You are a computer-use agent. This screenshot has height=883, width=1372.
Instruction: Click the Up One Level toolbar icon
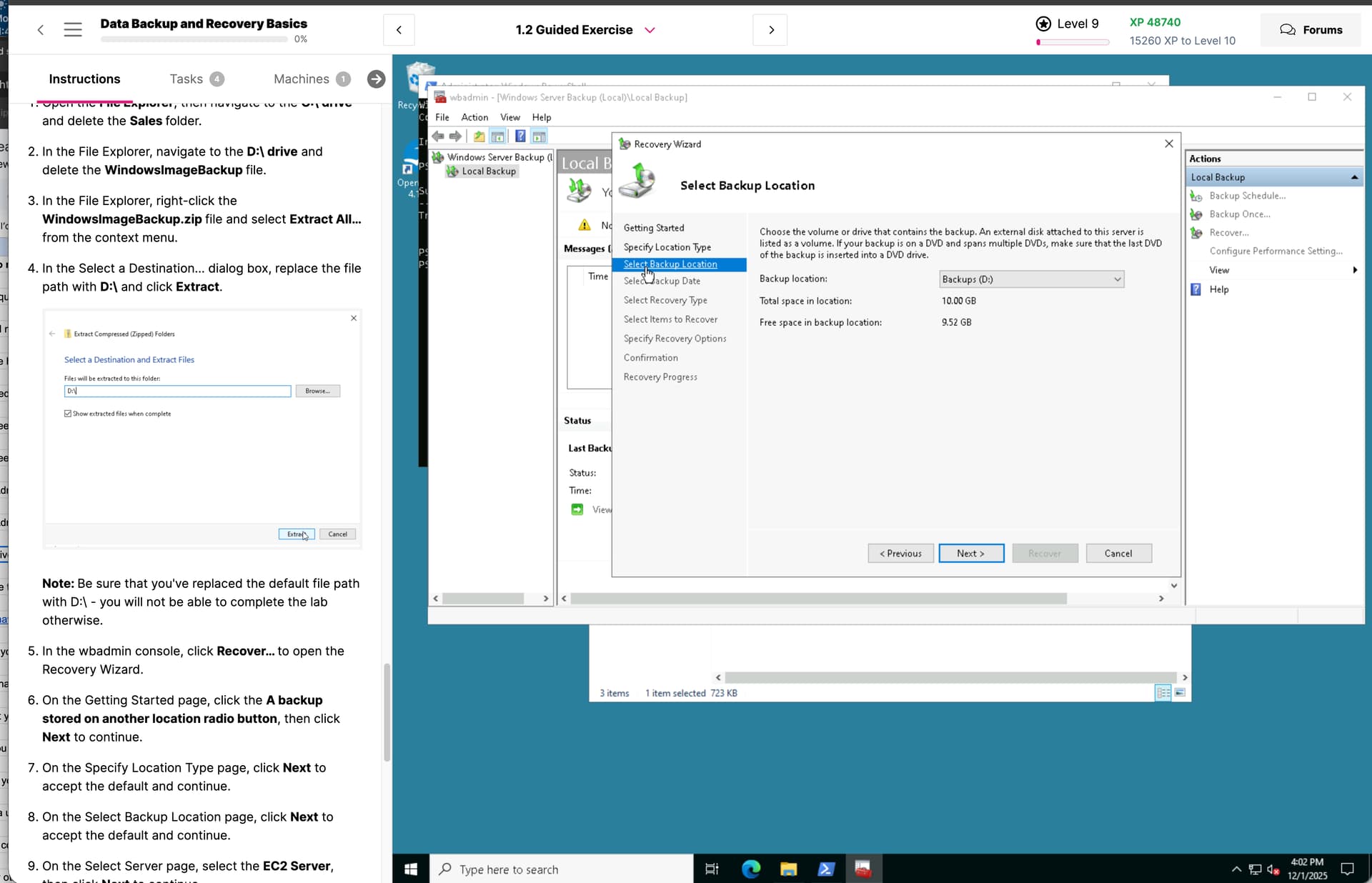point(479,136)
